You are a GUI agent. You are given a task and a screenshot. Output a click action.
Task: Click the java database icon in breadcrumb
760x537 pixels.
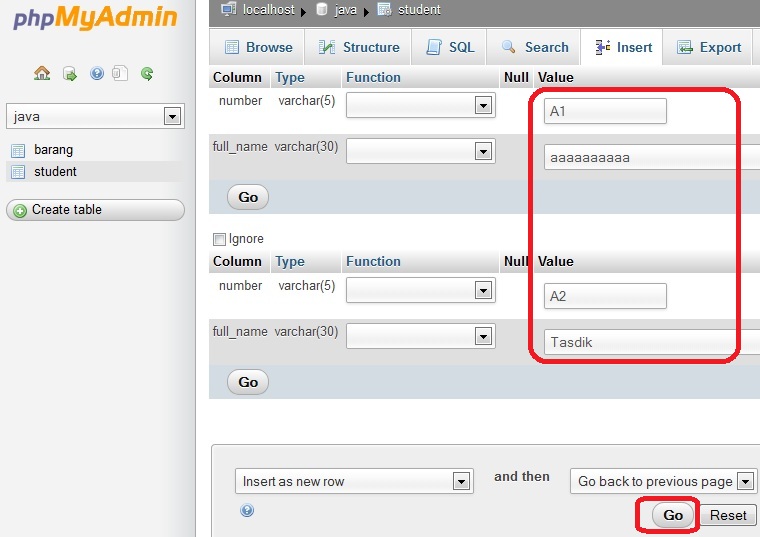coord(322,9)
